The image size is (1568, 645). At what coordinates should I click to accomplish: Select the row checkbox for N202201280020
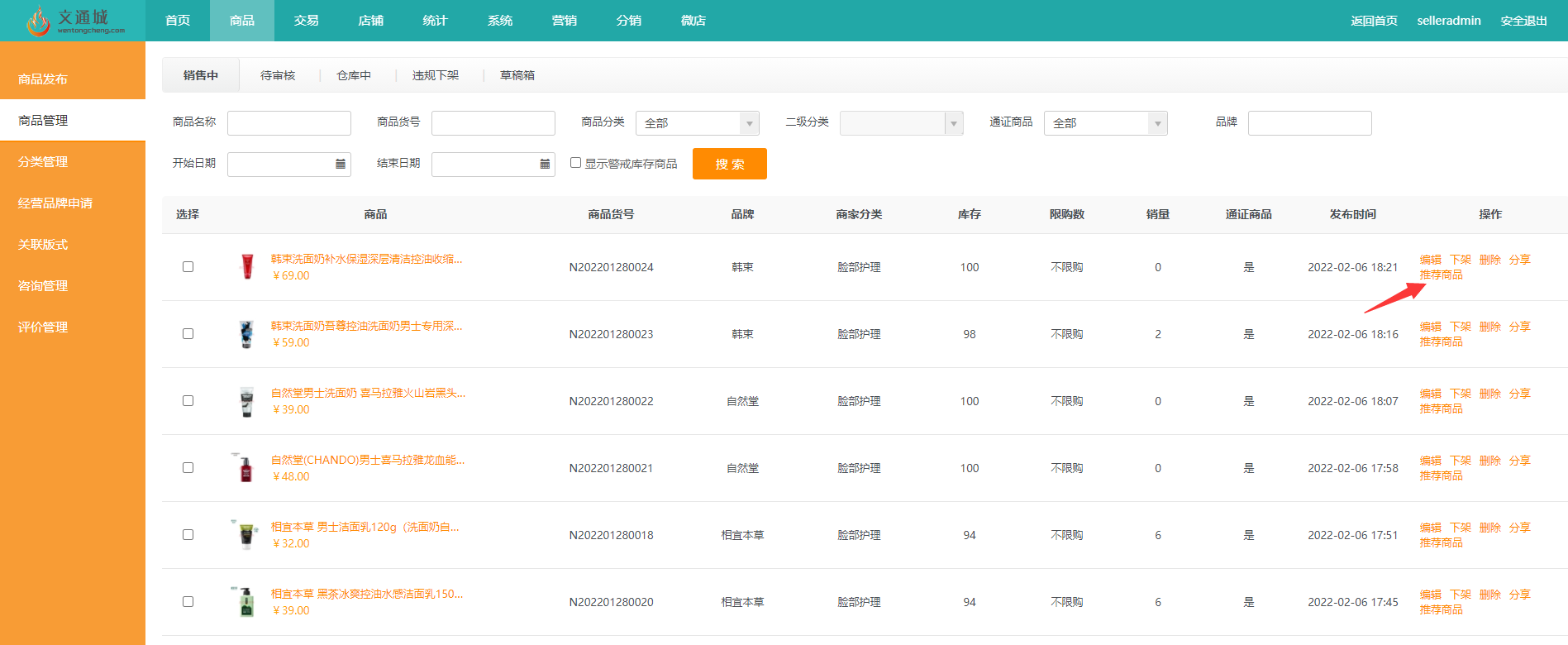188,602
